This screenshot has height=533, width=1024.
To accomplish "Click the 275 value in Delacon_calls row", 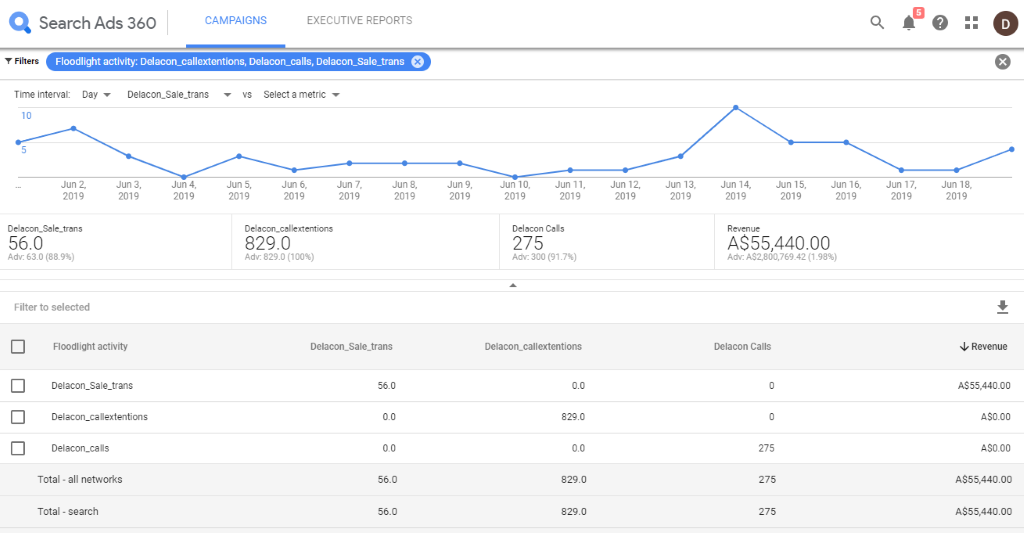I will coord(766,448).
